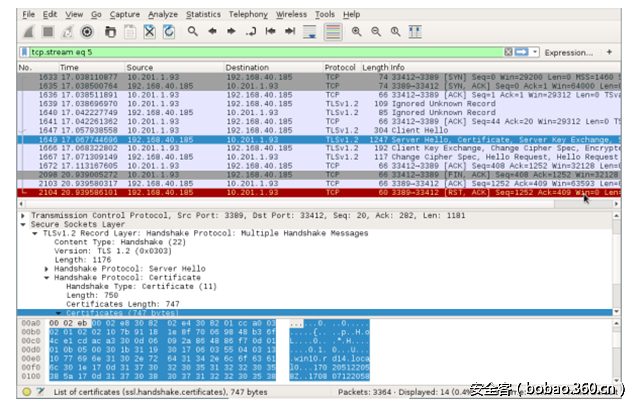
Task: Click the tcp.stream eq 5 filter field
Action: pyautogui.click(x=250, y=52)
